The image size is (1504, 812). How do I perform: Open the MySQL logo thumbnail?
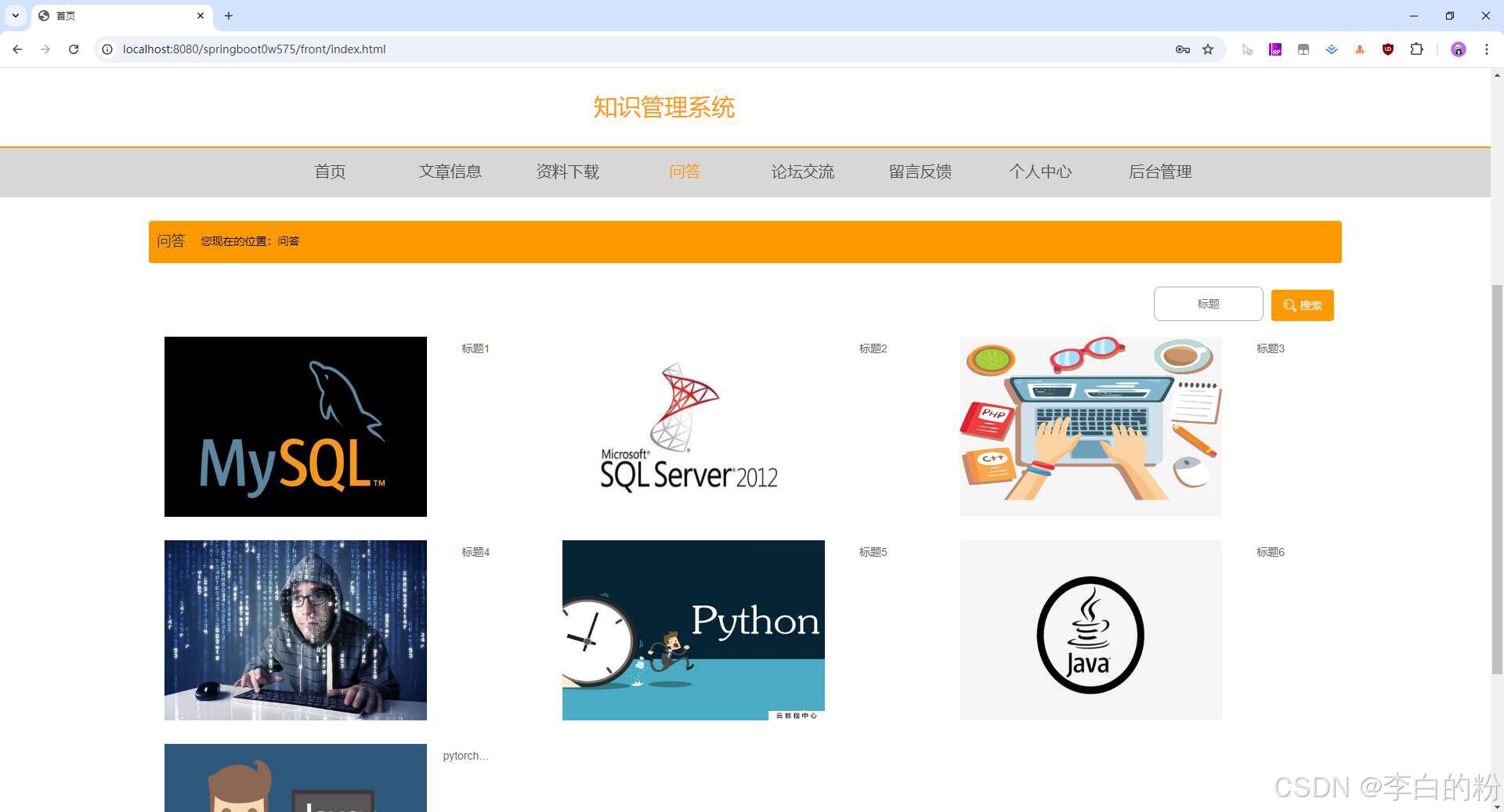(x=295, y=427)
